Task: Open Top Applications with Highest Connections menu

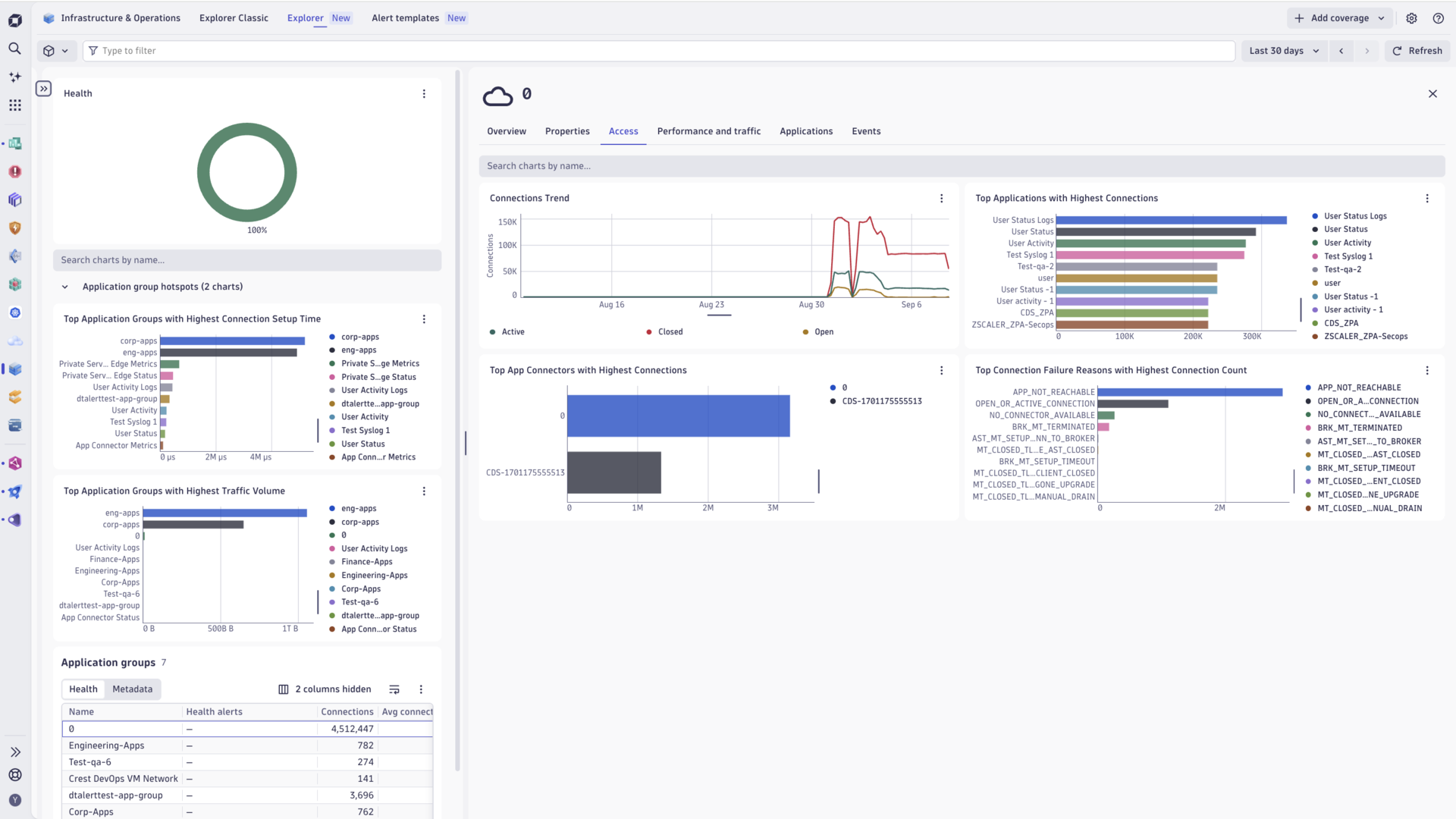Action: tap(1427, 199)
